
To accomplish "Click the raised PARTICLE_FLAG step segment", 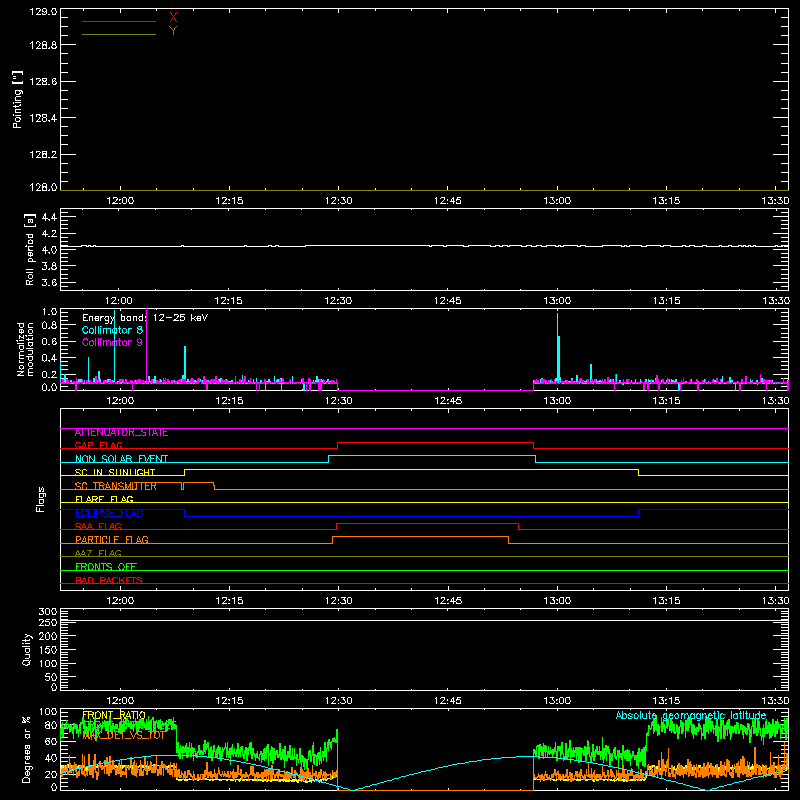I will (421, 537).
